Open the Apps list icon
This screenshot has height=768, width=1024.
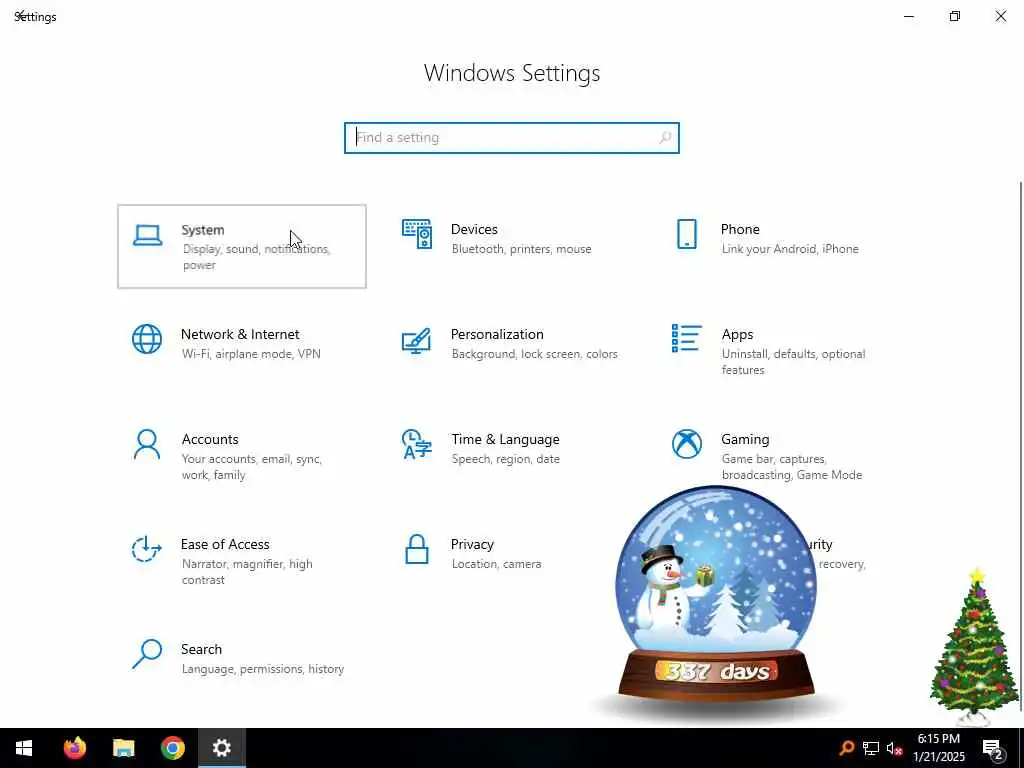click(x=686, y=338)
